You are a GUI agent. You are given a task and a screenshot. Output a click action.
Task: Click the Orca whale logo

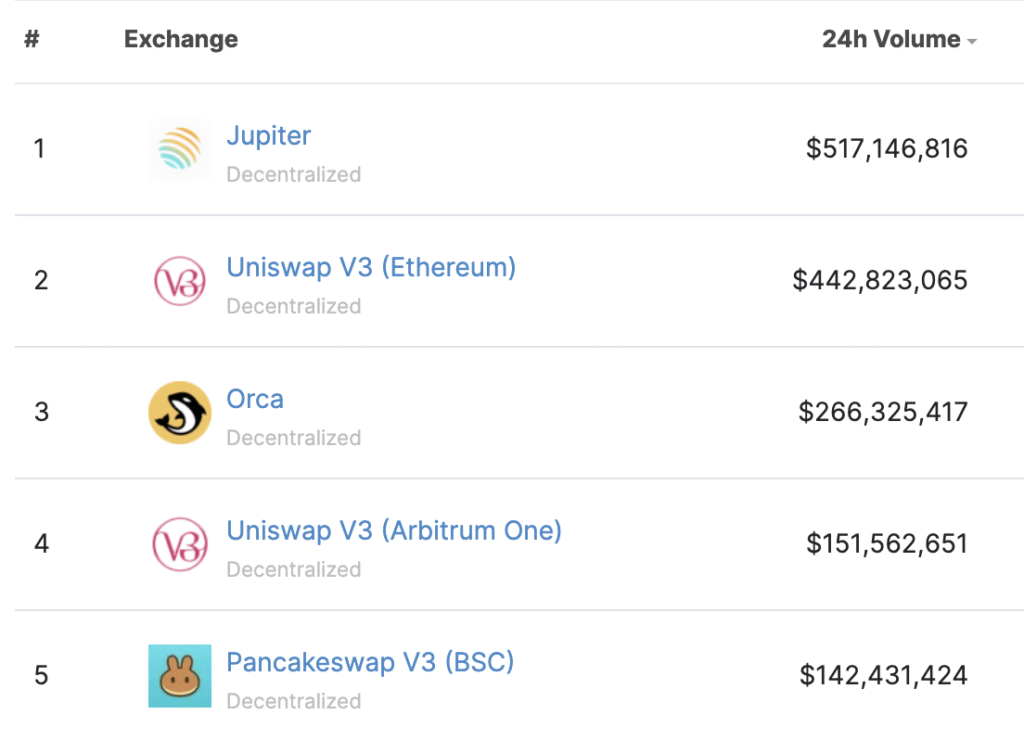coord(179,412)
